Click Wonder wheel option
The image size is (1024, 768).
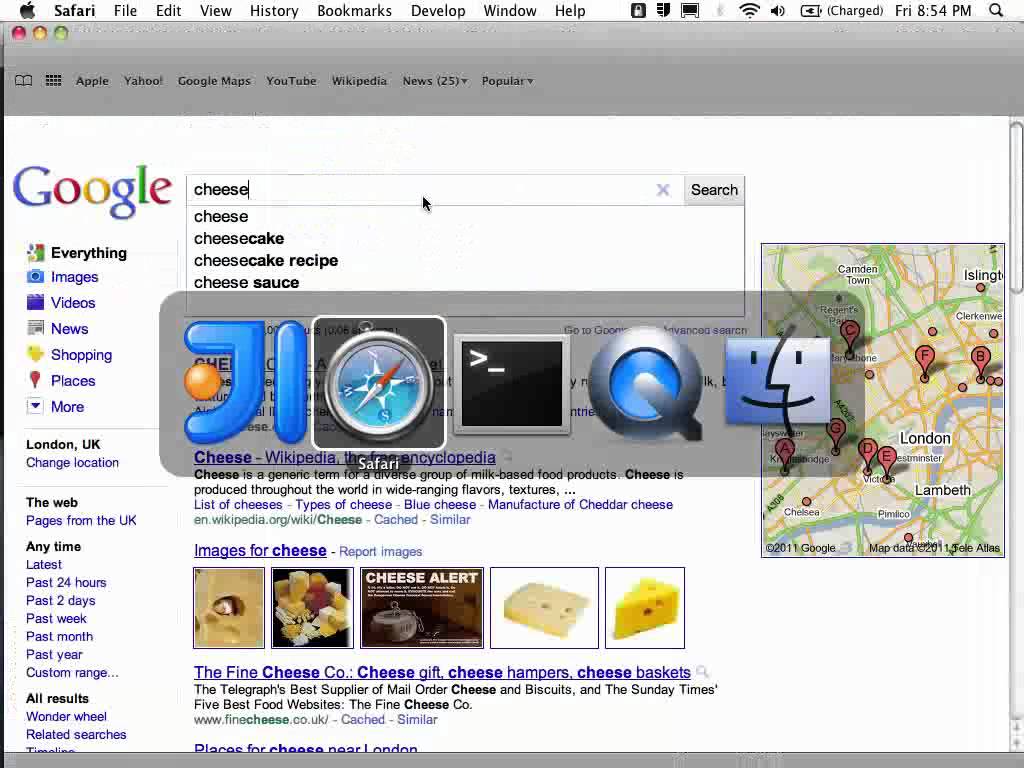tap(66, 716)
